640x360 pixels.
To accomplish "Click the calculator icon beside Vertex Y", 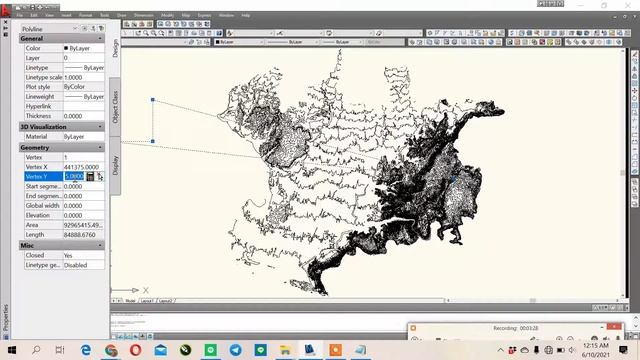I will 90,176.
